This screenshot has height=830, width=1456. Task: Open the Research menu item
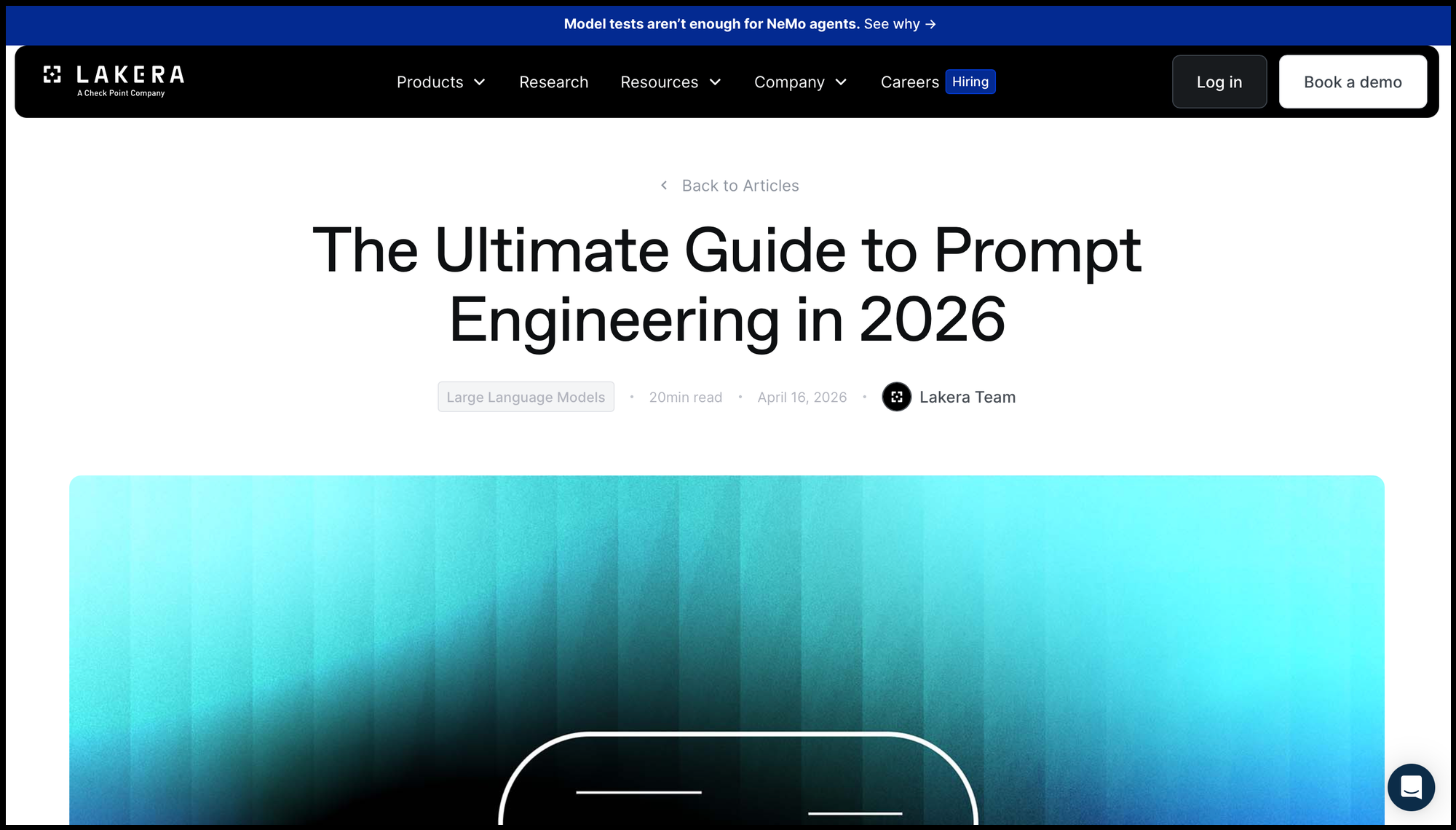pos(553,82)
